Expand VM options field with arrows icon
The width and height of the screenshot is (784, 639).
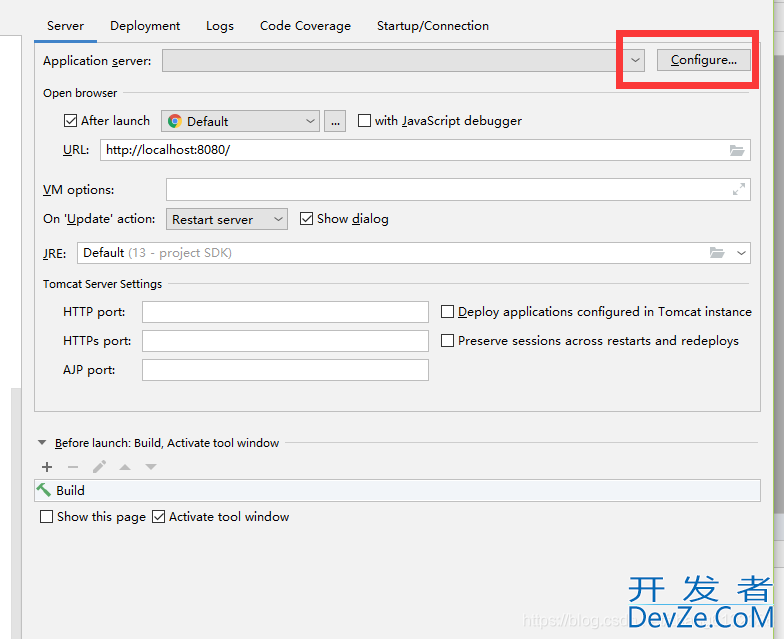(x=739, y=190)
